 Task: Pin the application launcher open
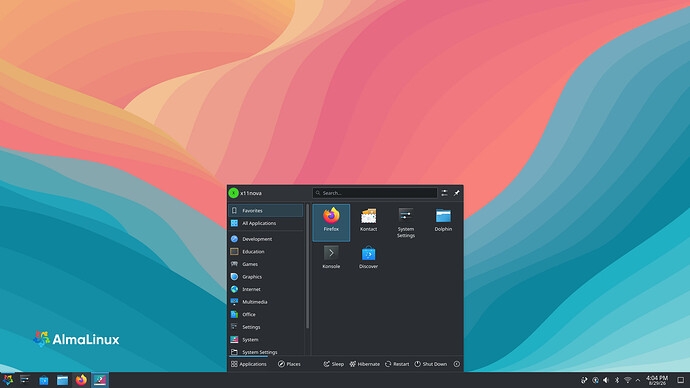(x=457, y=193)
